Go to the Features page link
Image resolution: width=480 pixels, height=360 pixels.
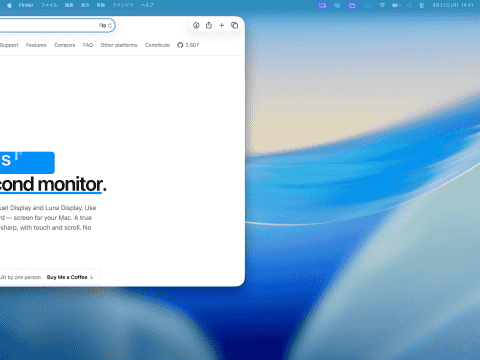36,45
